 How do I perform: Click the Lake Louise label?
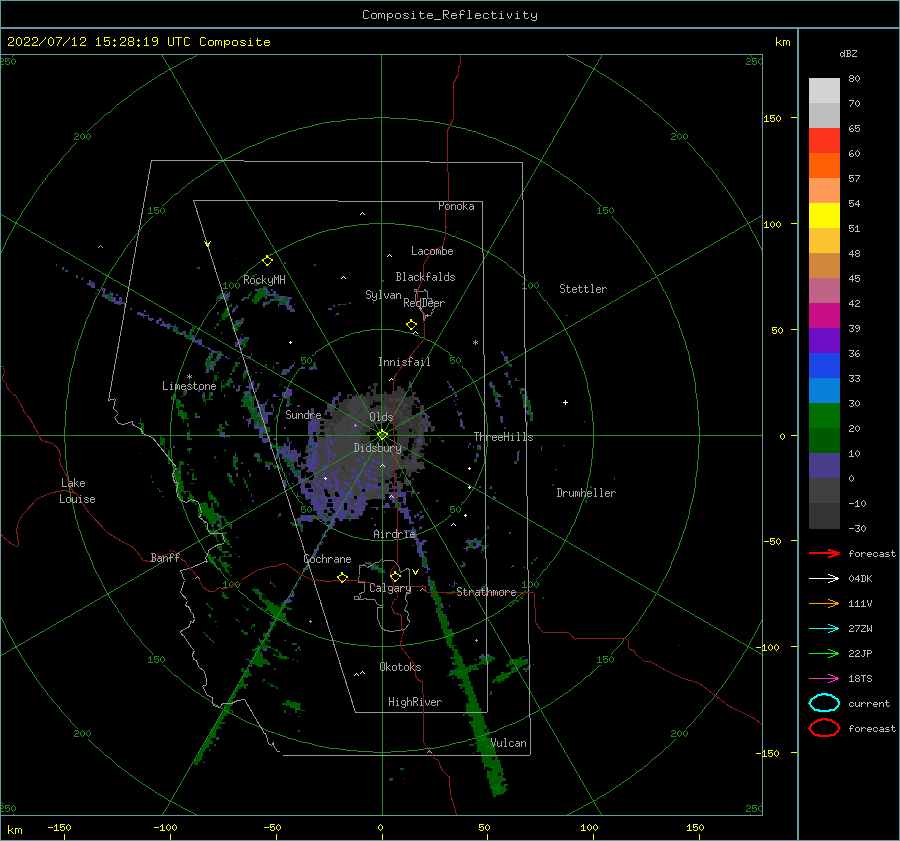(77, 491)
